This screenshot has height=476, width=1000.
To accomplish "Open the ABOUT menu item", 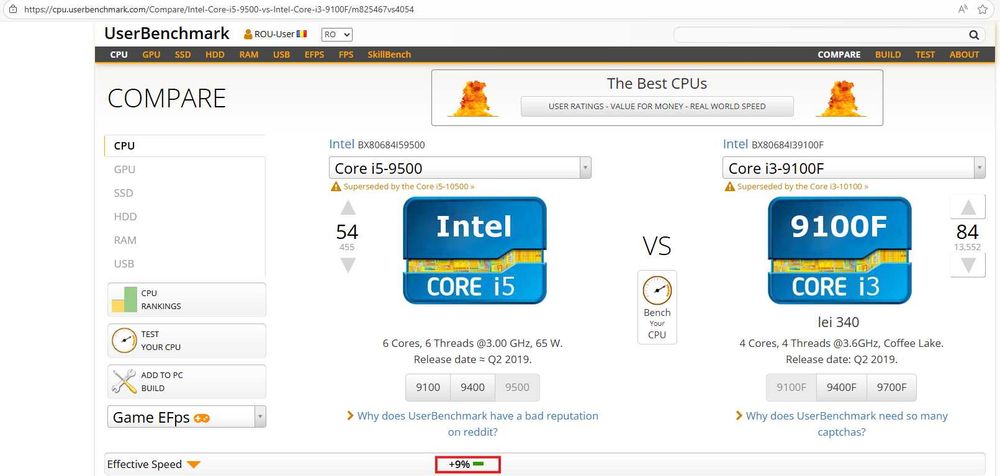I will click(x=964, y=55).
